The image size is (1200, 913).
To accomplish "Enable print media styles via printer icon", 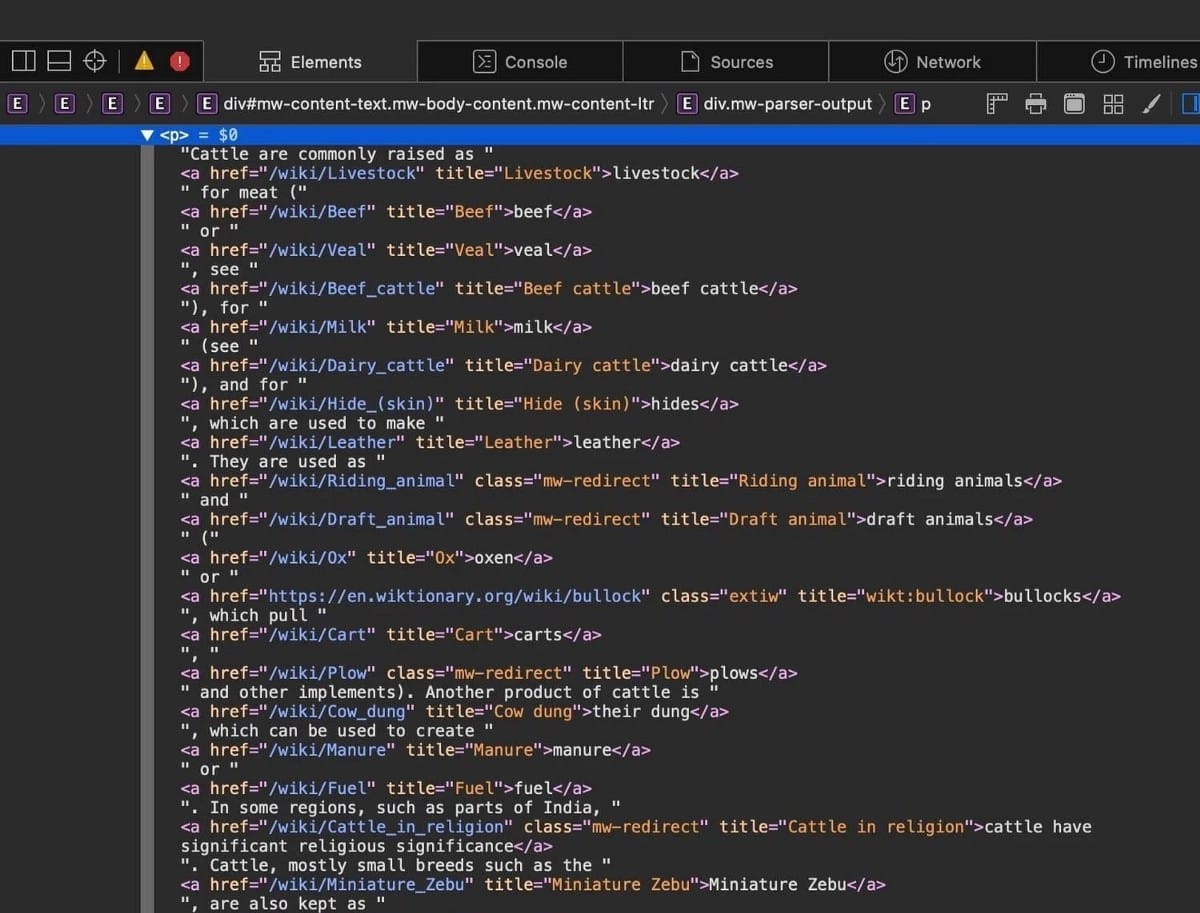I will [x=1035, y=104].
